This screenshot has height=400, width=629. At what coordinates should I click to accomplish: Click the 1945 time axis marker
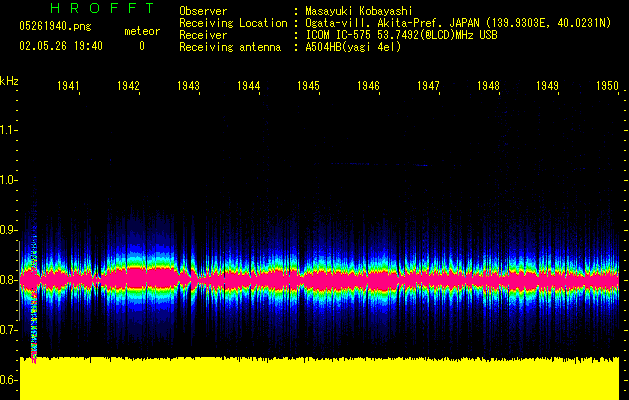coord(308,85)
